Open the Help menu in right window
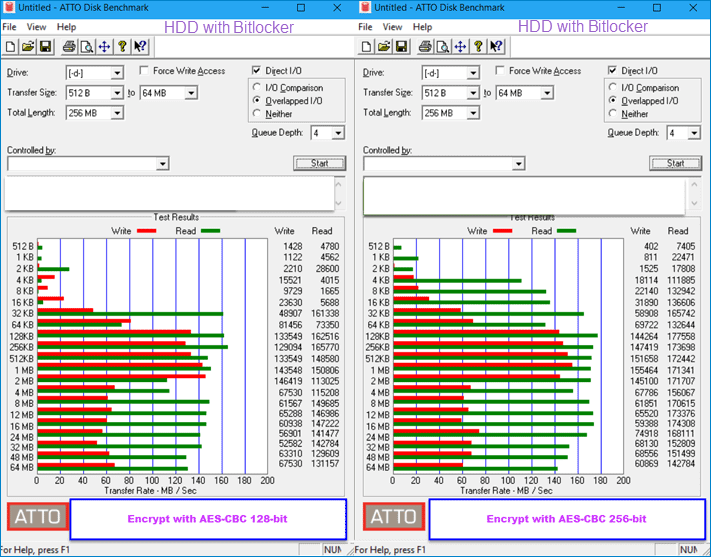The height and width of the screenshot is (557, 711). (x=422, y=27)
